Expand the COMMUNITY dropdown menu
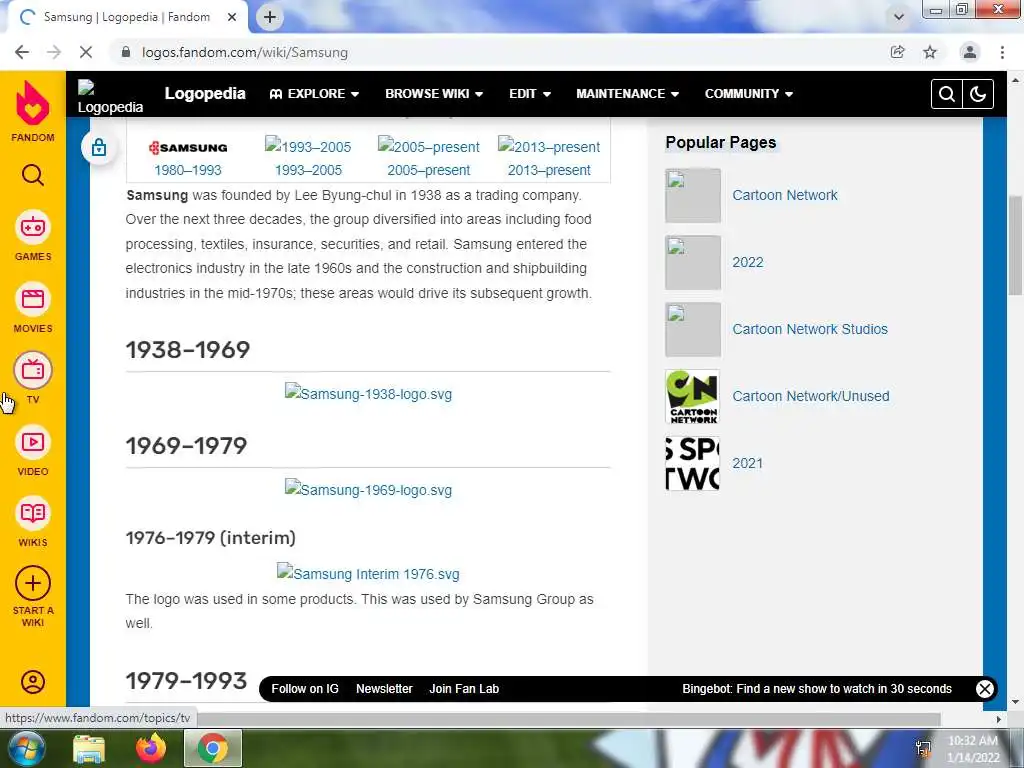Image resolution: width=1024 pixels, height=768 pixels. click(749, 94)
